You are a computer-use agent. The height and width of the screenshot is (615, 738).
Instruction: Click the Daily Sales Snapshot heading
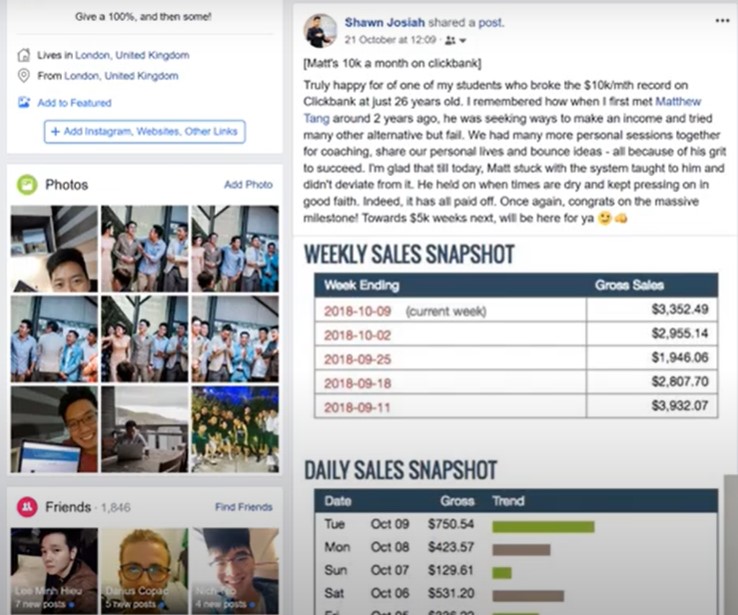(x=401, y=470)
